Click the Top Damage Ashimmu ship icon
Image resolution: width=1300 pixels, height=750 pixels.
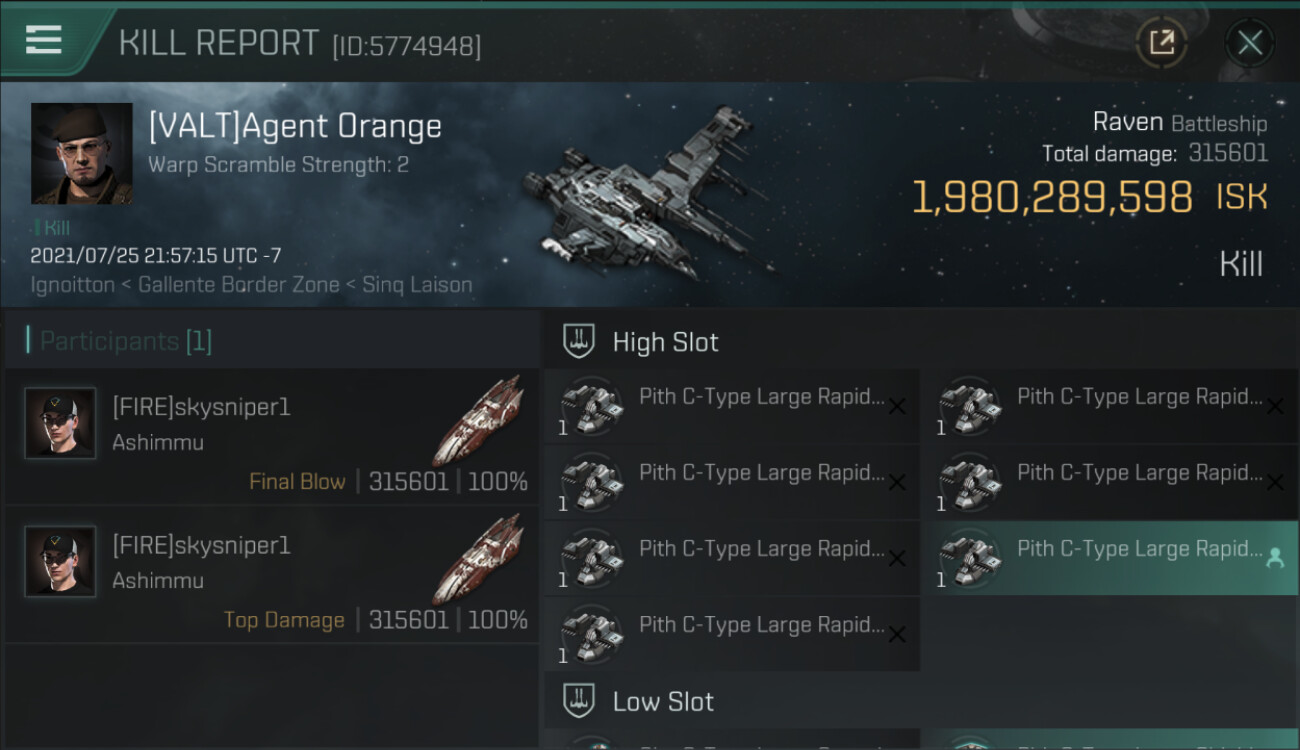(480, 558)
